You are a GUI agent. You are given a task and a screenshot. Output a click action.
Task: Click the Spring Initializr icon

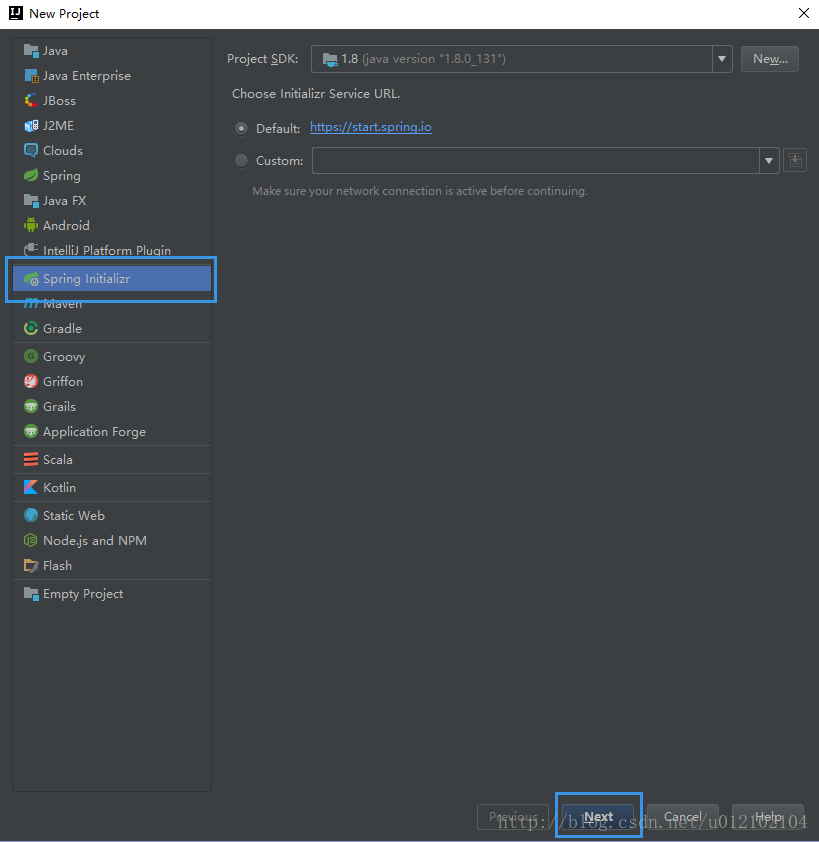(31, 279)
